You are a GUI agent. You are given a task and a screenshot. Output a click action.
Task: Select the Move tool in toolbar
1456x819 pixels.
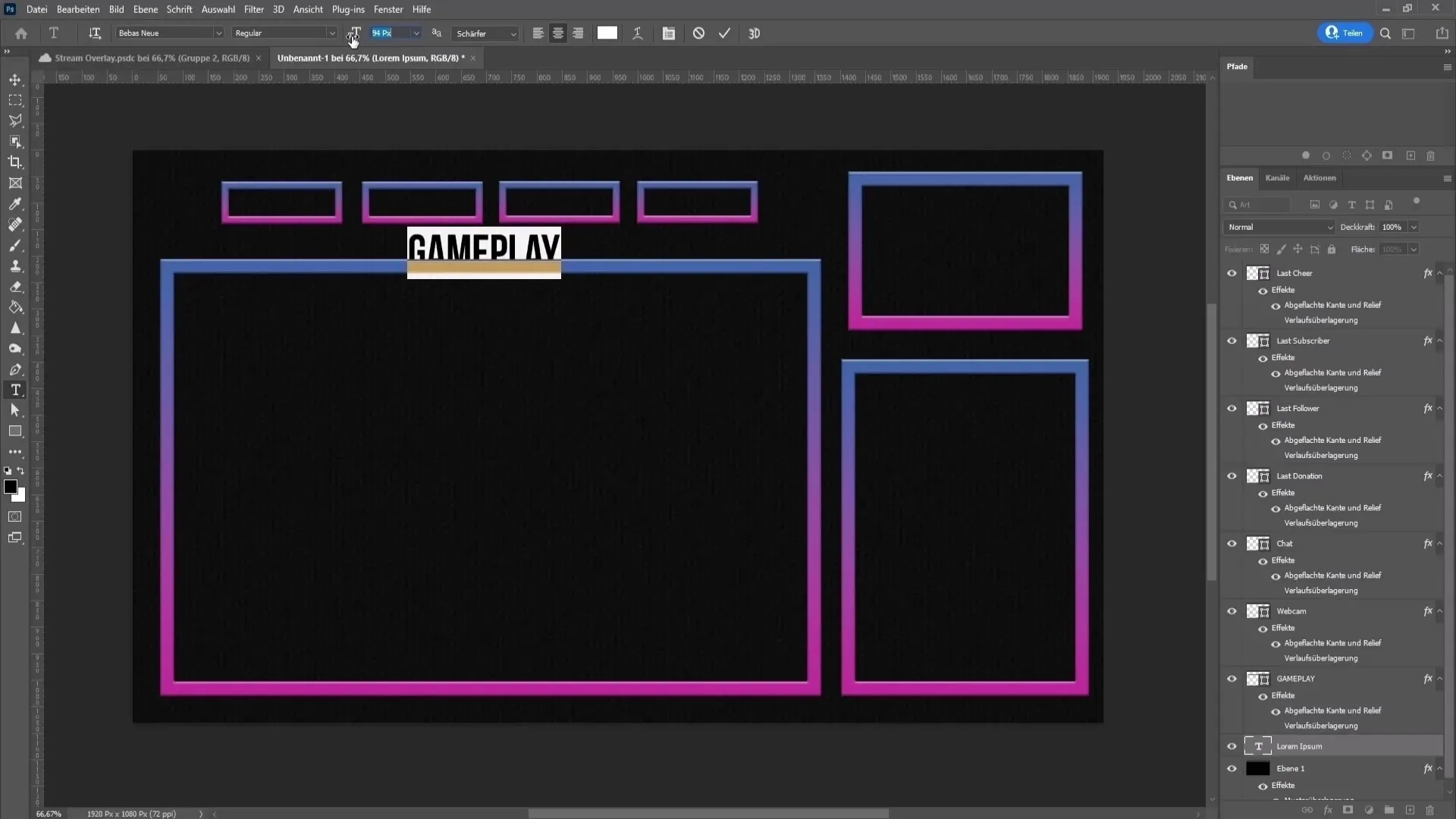point(15,80)
